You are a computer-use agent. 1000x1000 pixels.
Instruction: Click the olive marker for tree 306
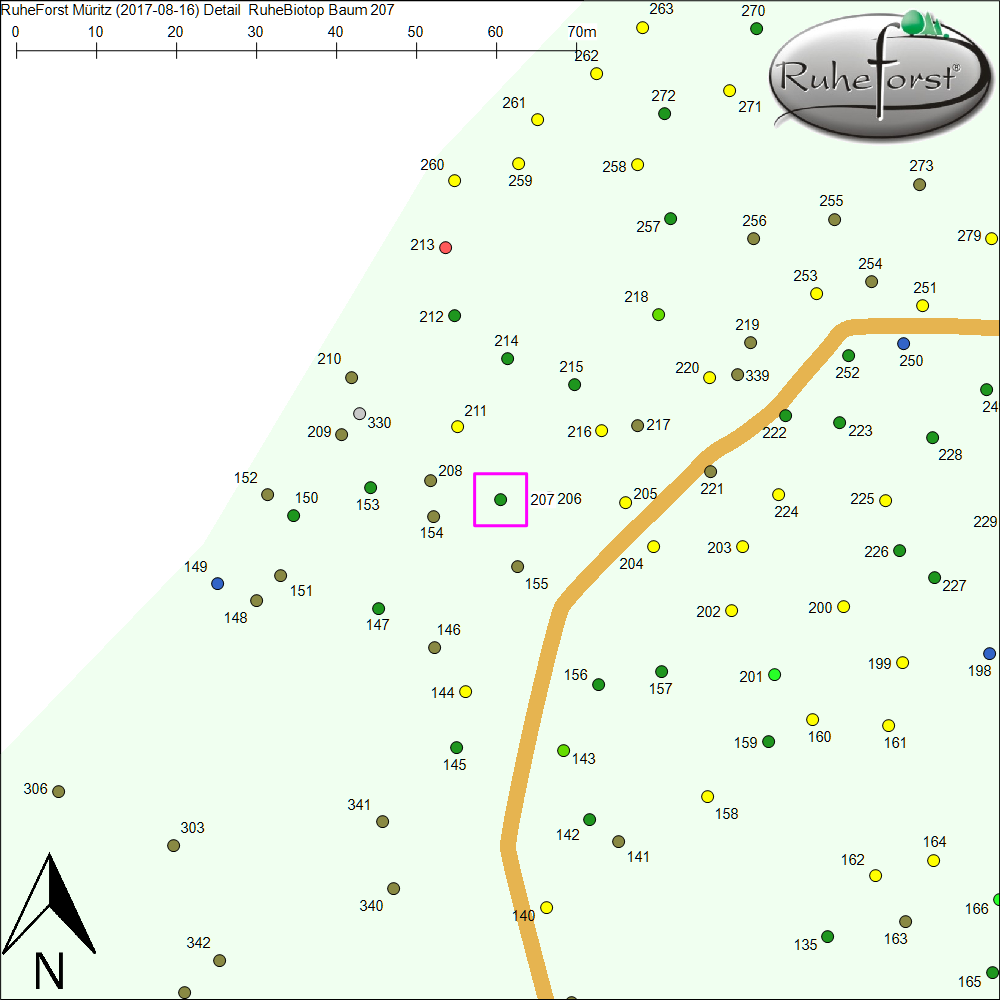click(x=59, y=791)
